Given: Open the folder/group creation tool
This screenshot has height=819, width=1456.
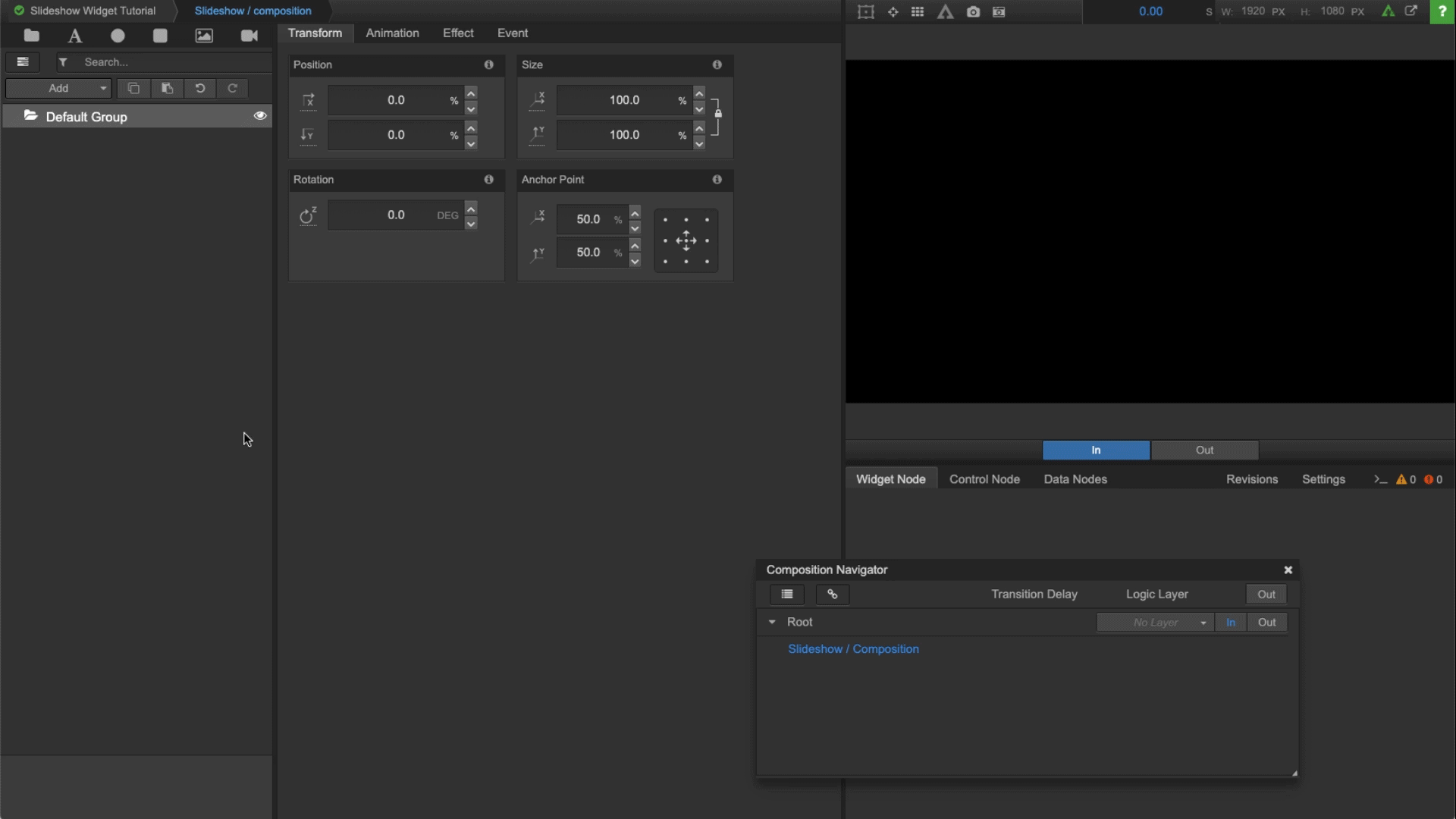Looking at the screenshot, I should 32,36.
